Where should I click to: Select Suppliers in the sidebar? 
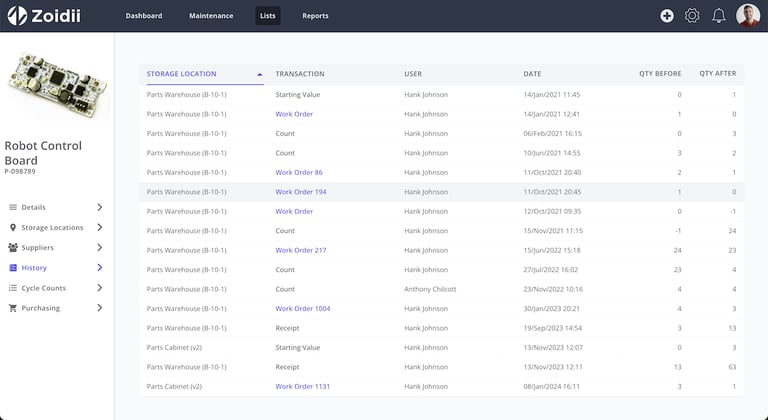tap(38, 247)
